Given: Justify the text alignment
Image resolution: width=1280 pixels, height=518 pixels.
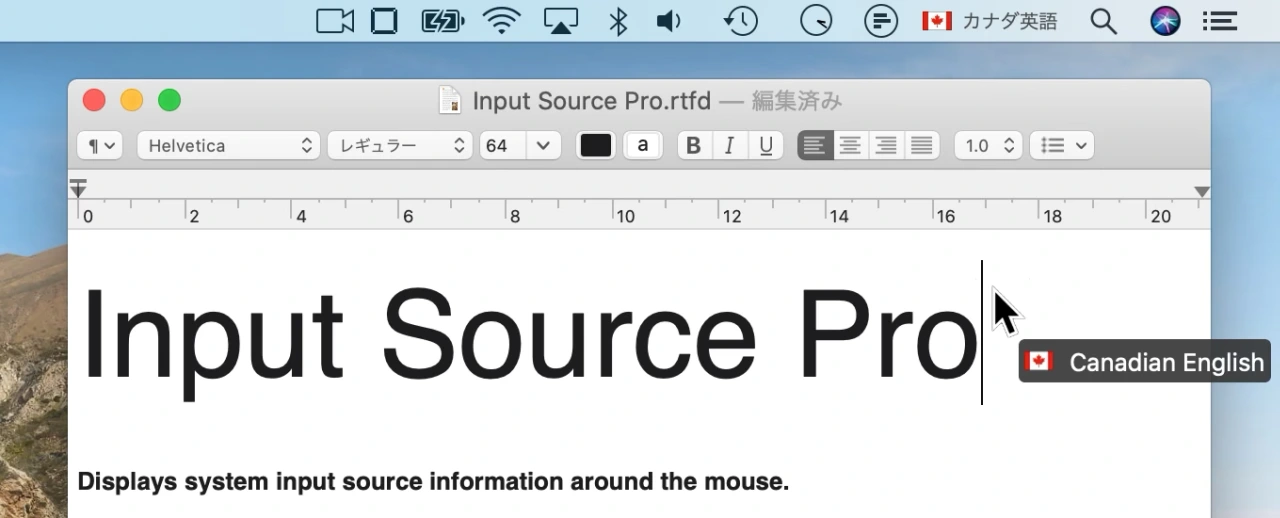Looking at the screenshot, I should click(921, 146).
